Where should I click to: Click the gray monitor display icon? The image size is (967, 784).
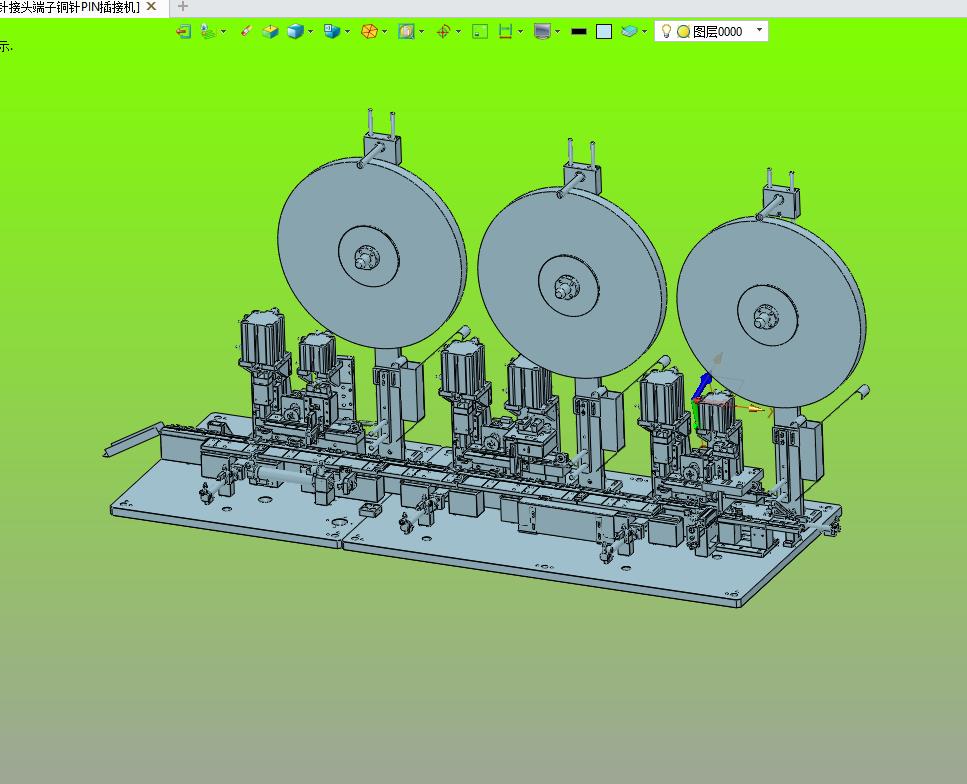click(542, 32)
